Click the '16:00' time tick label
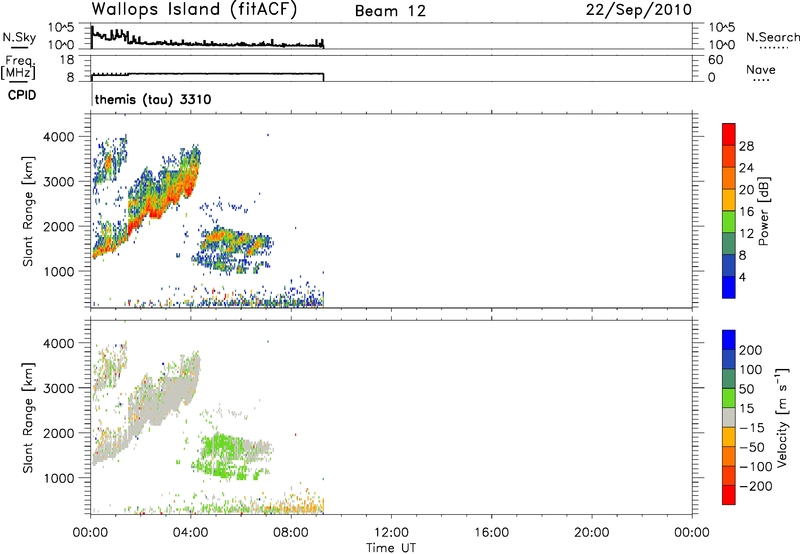Screen dimensions: 800x554 [x=491, y=533]
